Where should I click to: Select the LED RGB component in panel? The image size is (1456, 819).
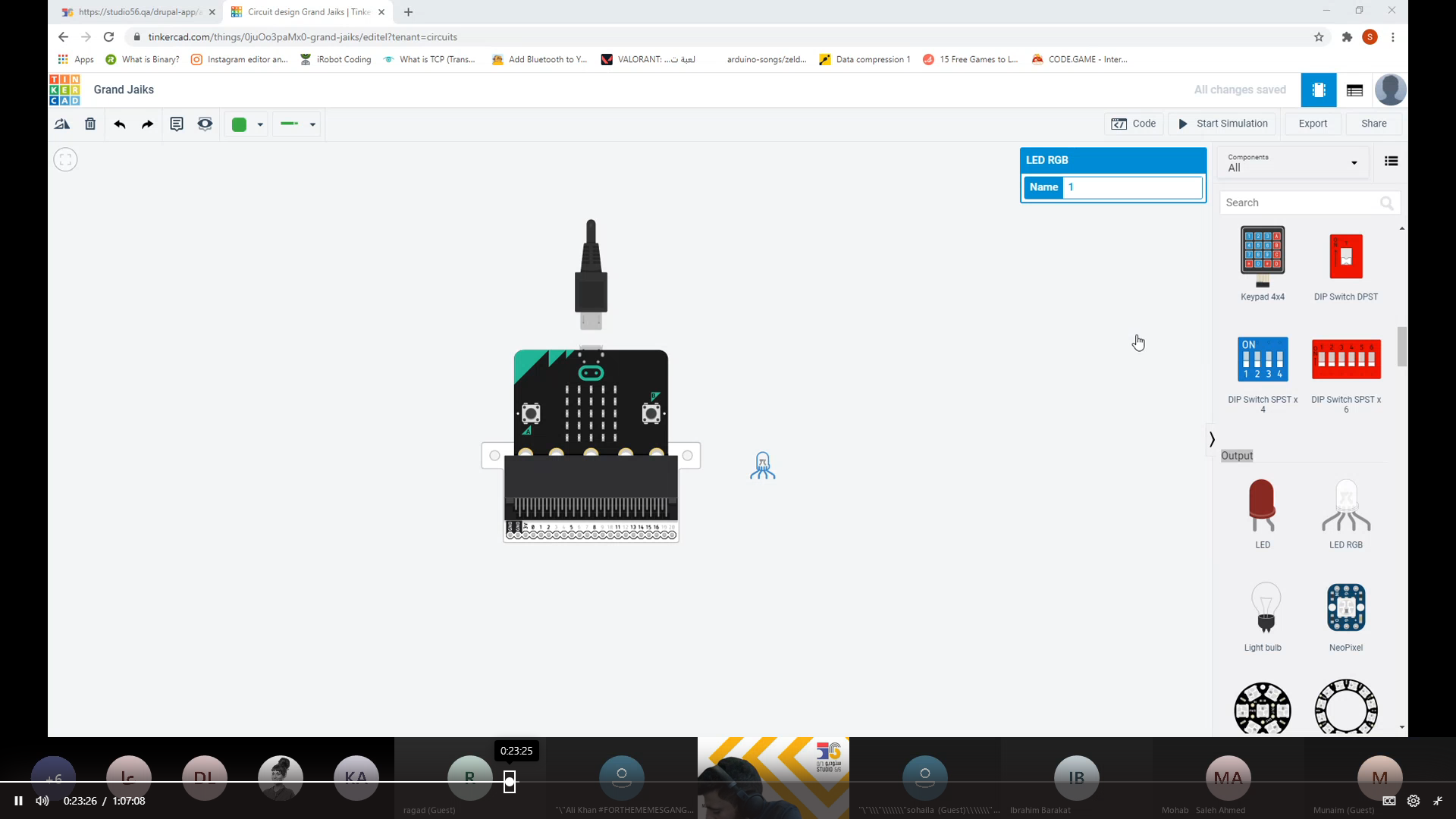click(x=1346, y=513)
